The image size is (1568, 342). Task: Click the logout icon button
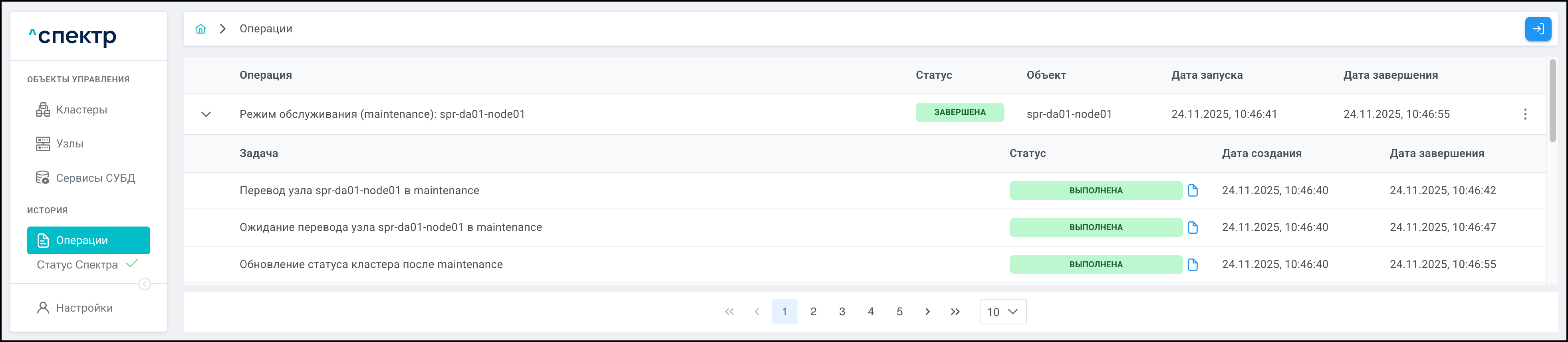(1538, 29)
